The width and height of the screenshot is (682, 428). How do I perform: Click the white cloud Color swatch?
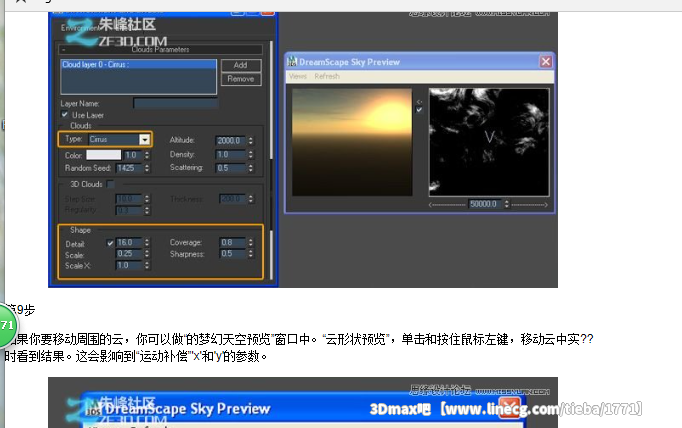pos(104,155)
